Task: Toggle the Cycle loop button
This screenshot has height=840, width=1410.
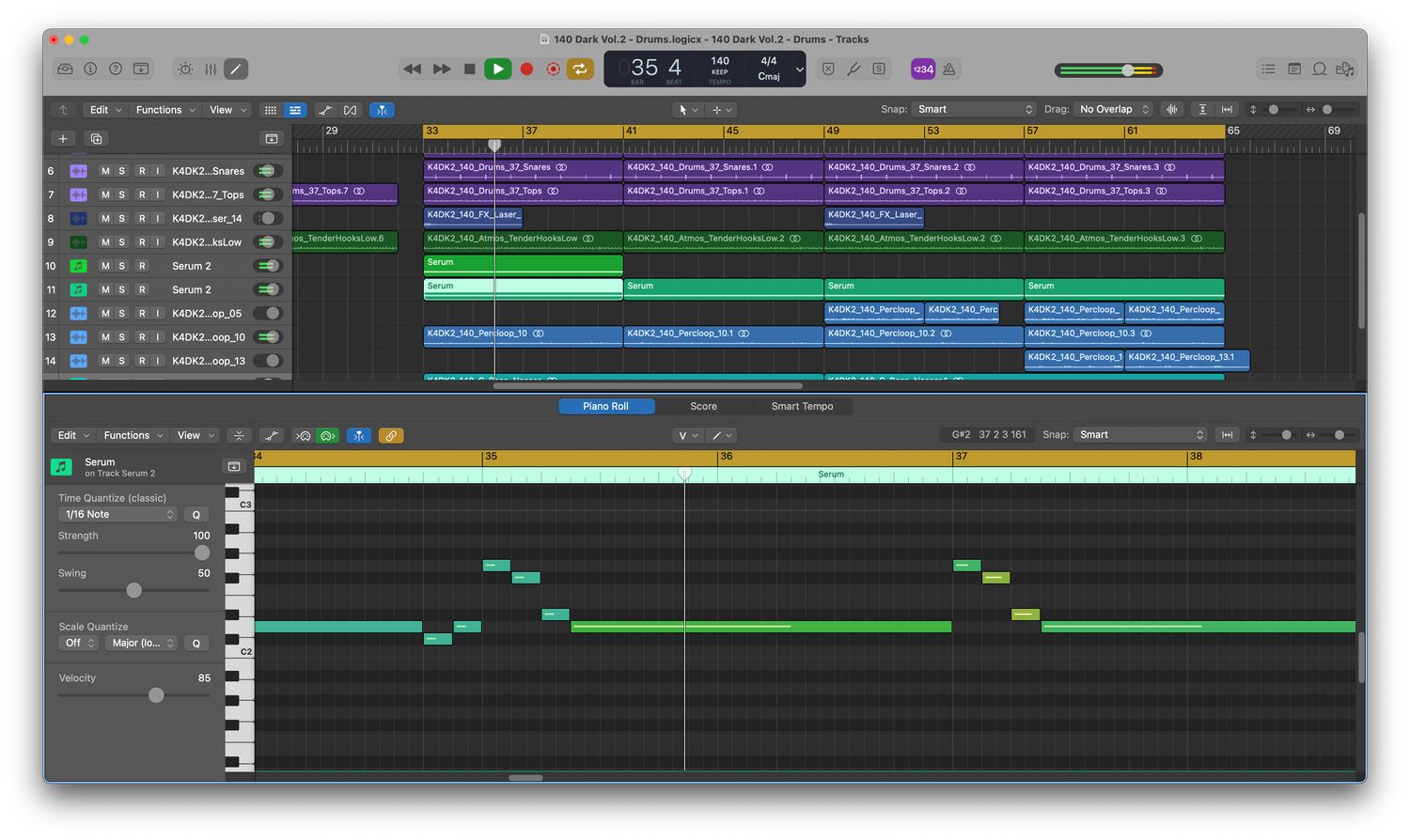Action: (580, 69)
